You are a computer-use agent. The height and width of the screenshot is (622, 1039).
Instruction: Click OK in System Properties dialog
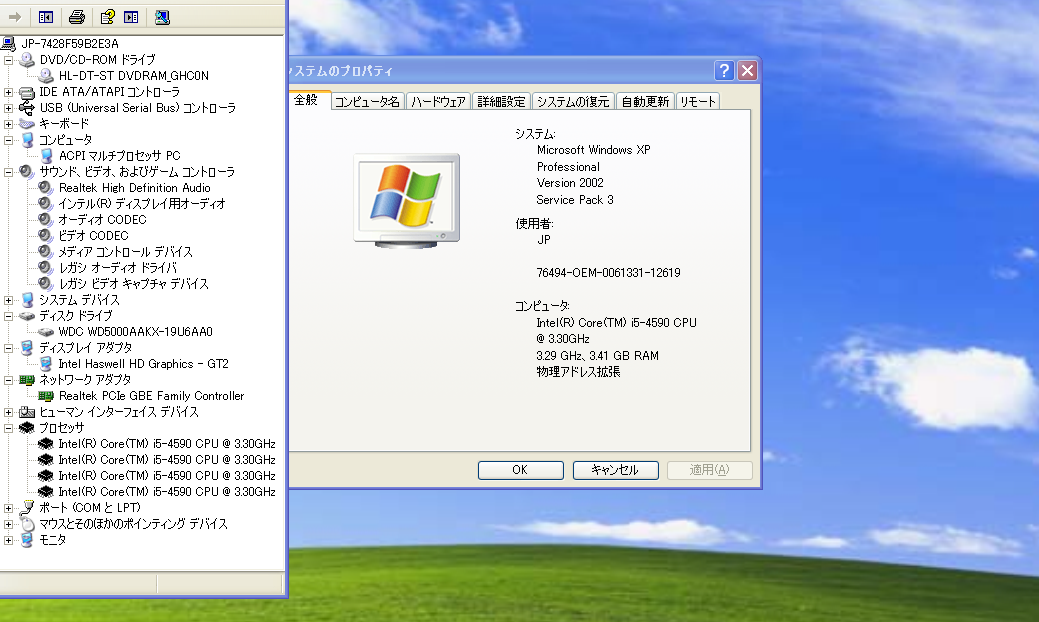pos(520,470)
